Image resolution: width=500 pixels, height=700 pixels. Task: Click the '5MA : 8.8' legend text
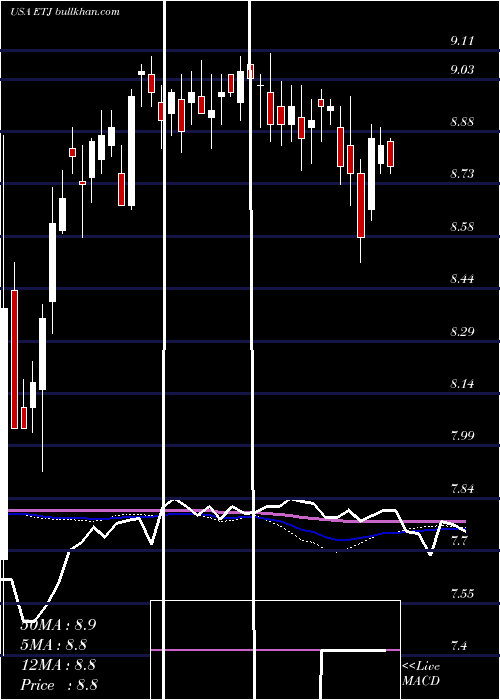pyautogui.click(x=54, y=645)
